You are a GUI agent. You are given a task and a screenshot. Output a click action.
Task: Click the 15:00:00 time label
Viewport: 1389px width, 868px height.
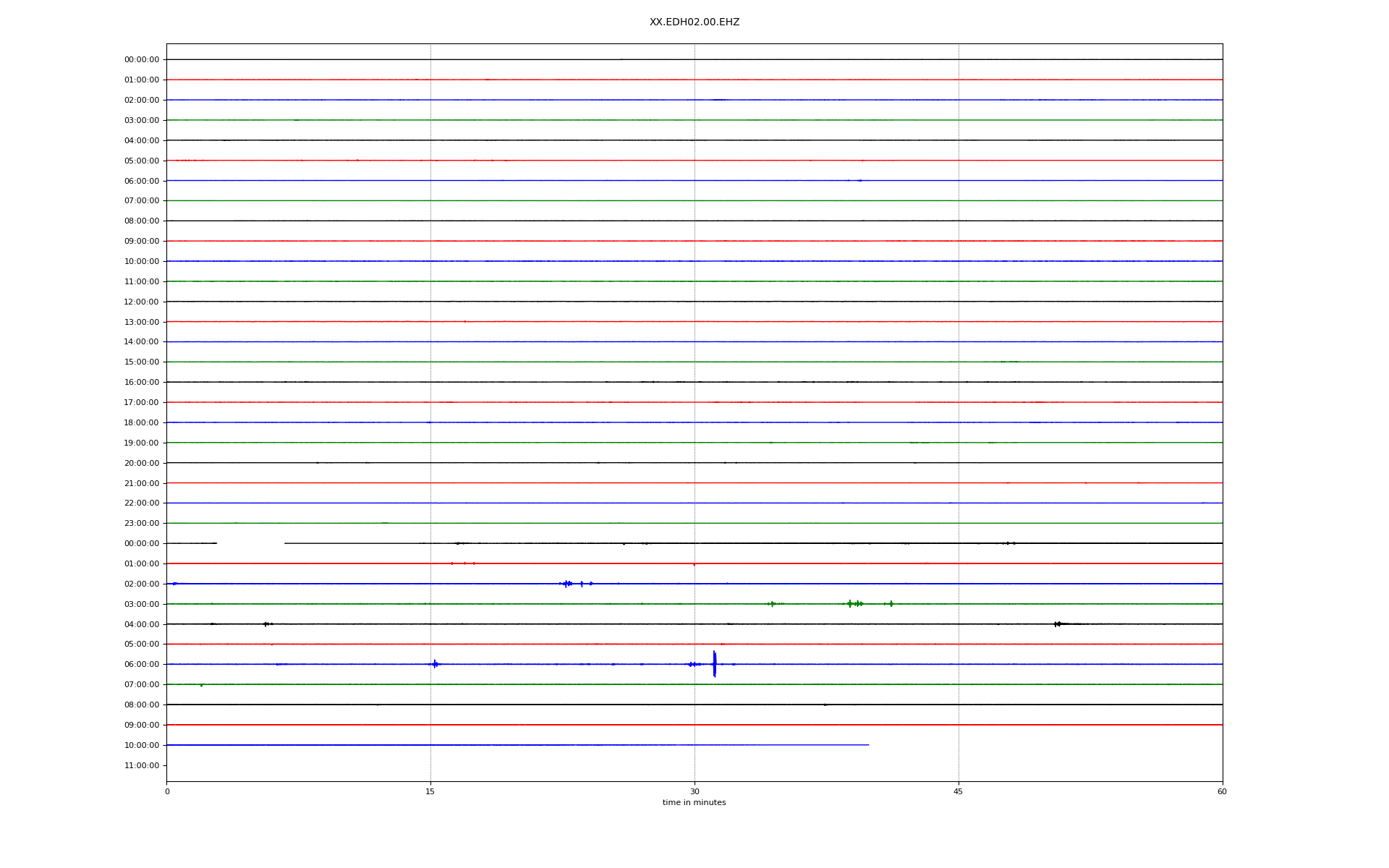[x=141, y=362]
